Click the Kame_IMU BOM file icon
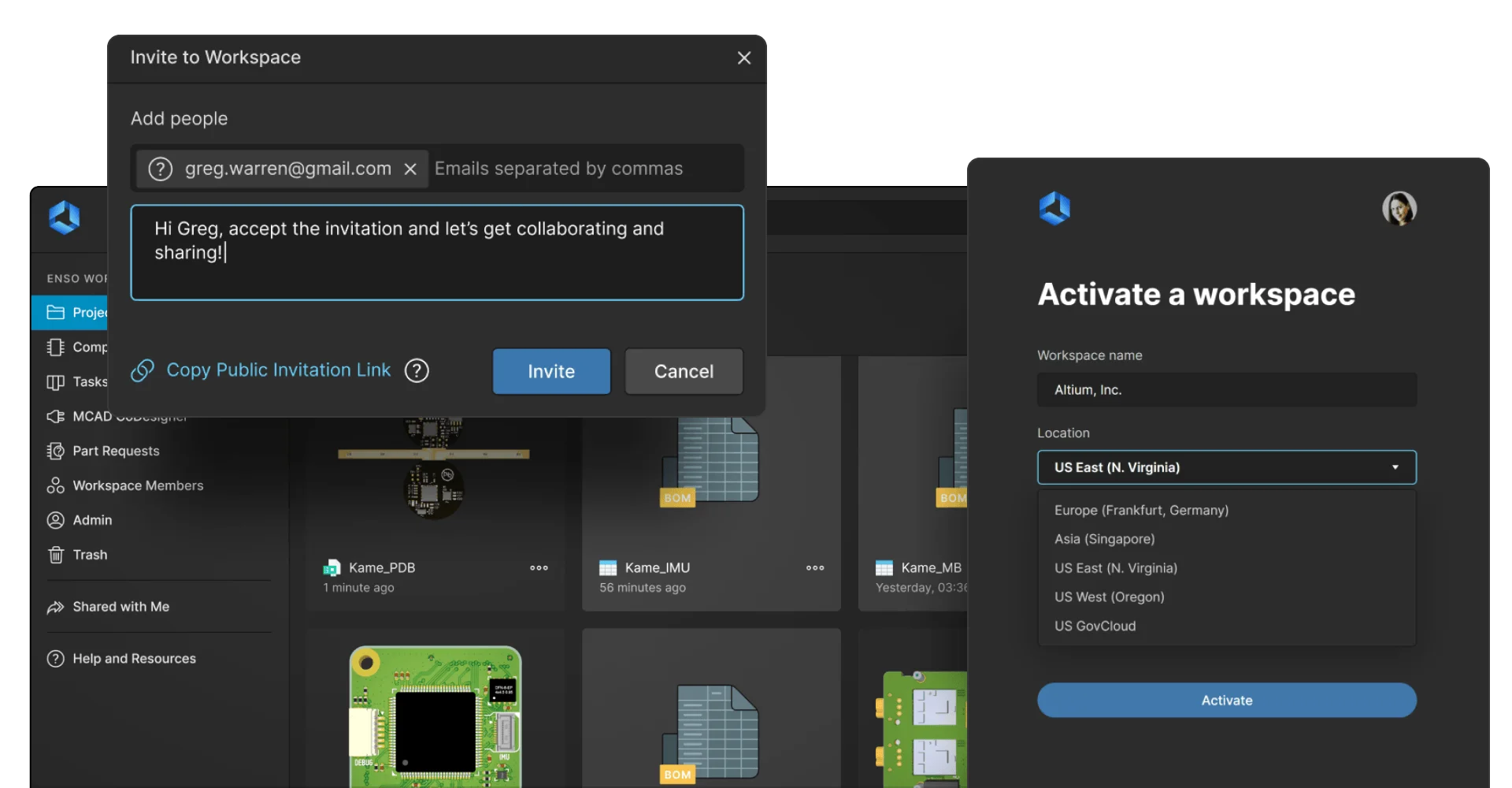1512x788 pixels. 608,567
